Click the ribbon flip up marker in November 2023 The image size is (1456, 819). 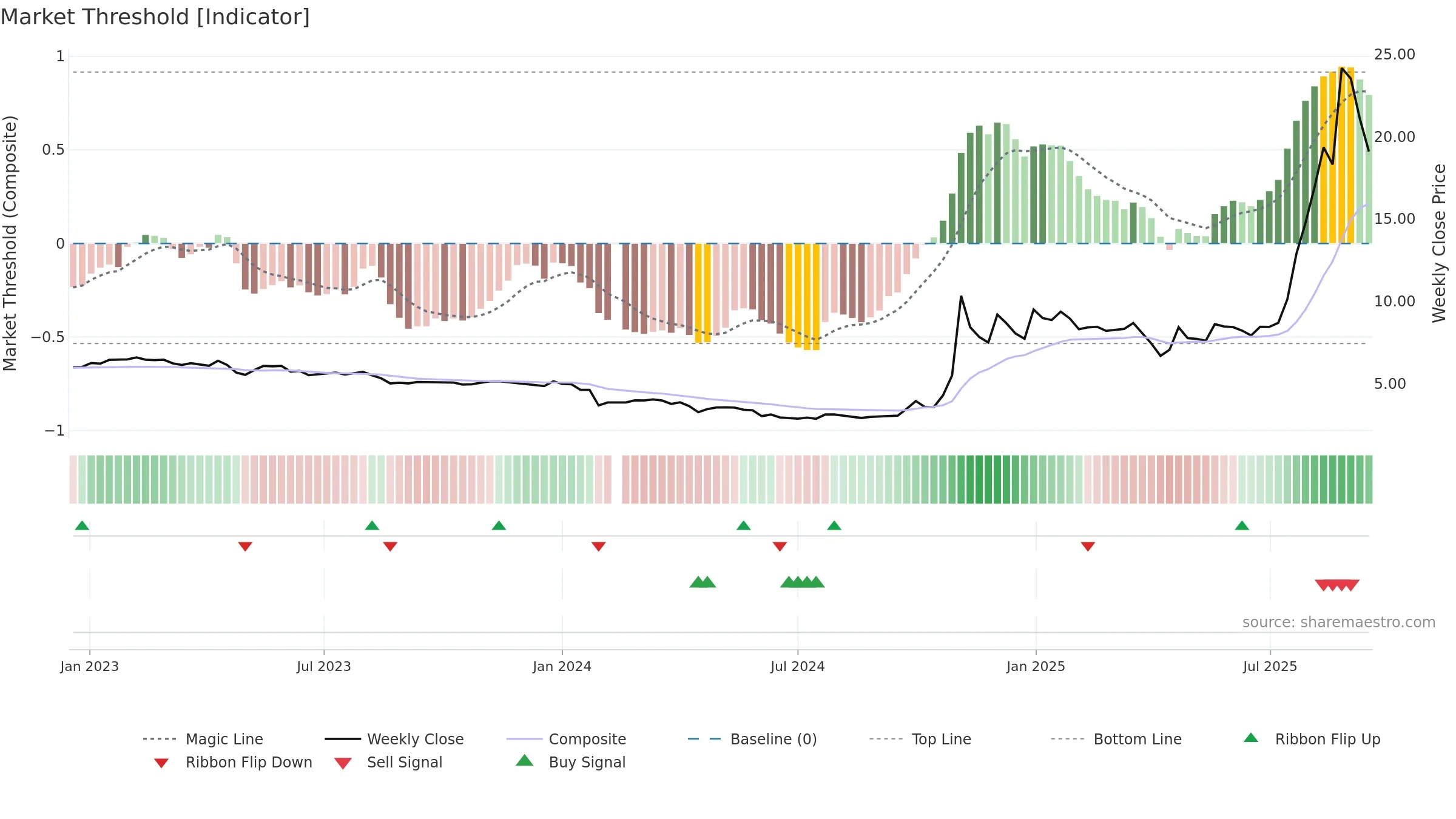(x=499, y=525)
